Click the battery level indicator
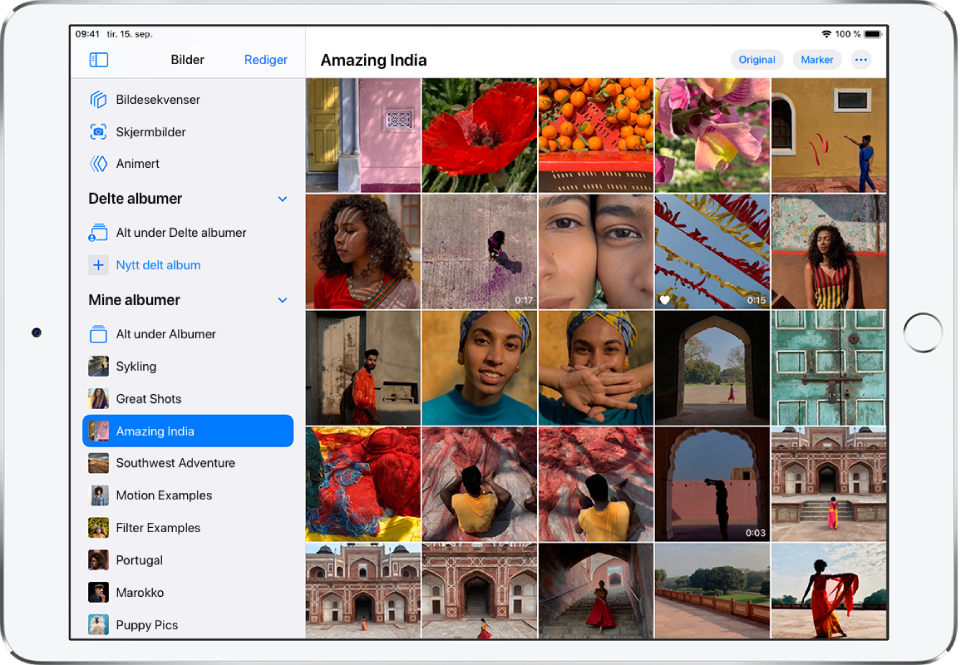Screen dimensions: 963x665 tap(871, 32)
